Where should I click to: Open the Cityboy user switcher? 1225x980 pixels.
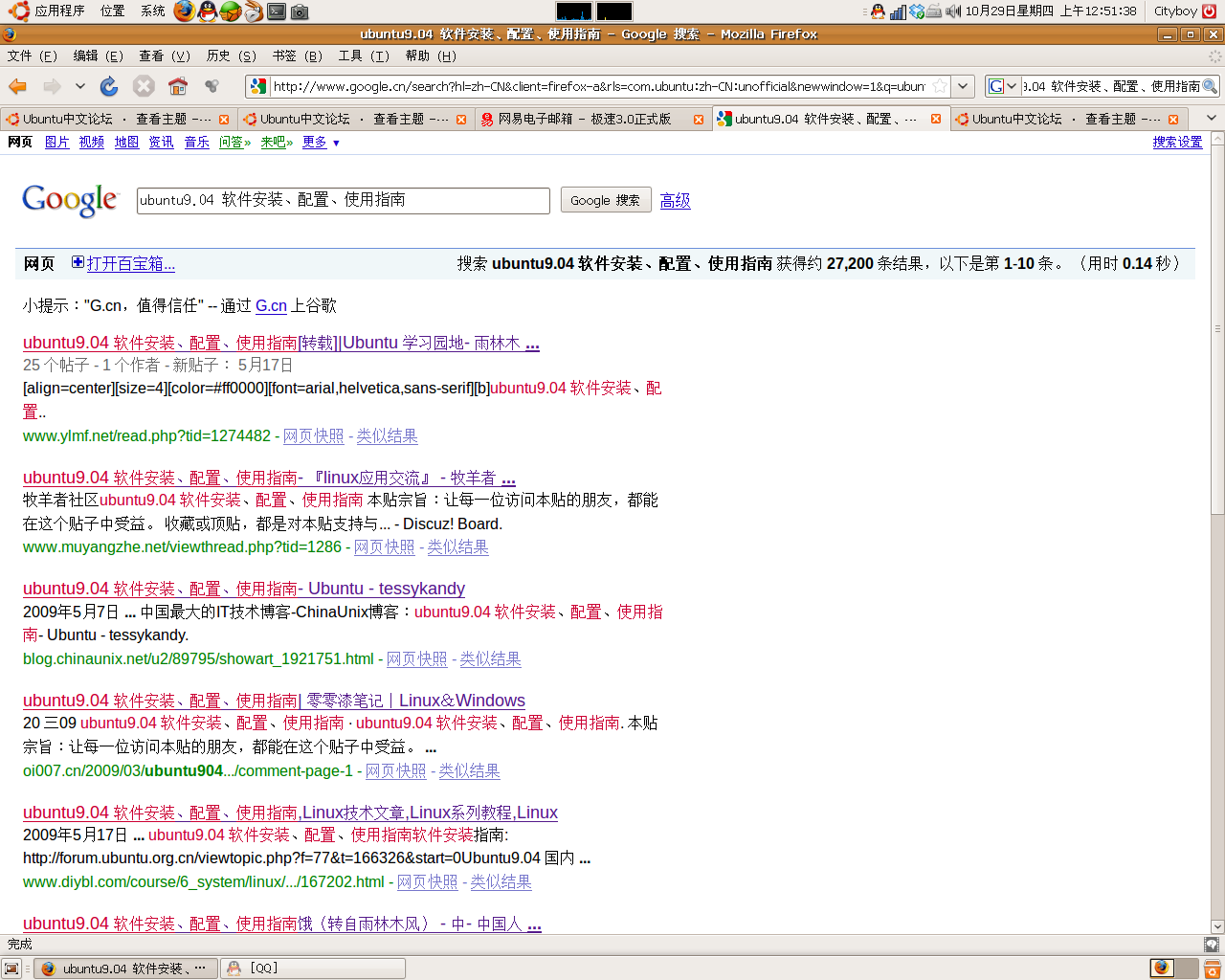[1175, 11]
